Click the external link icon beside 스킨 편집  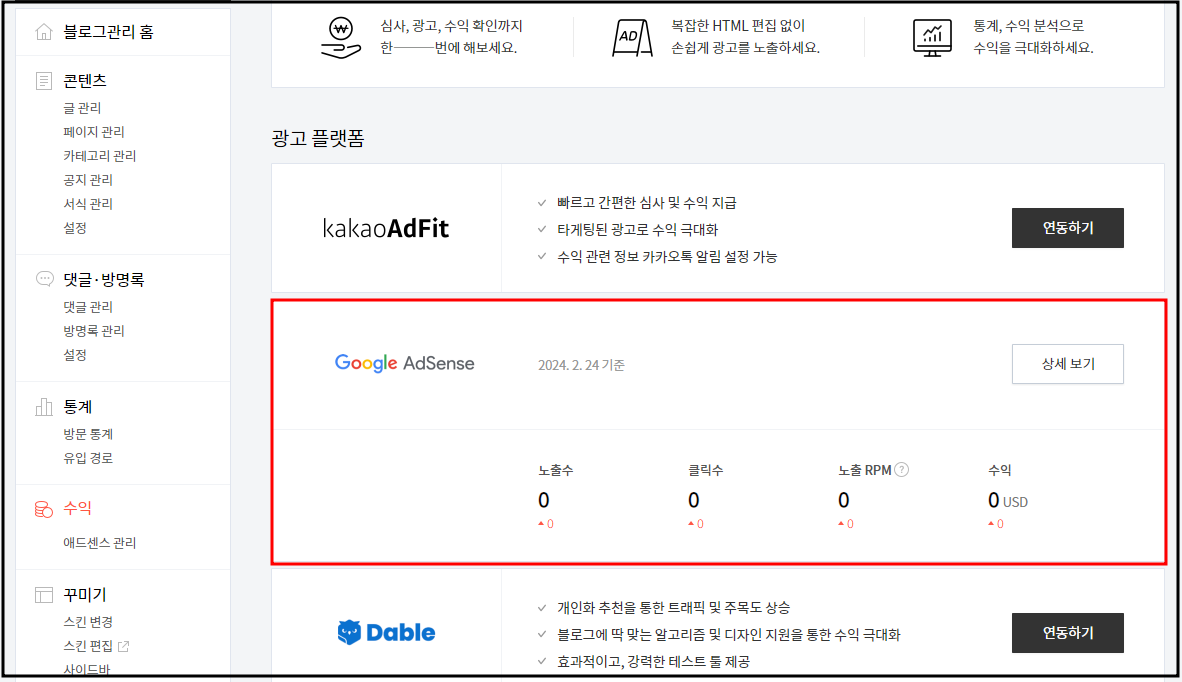[x=124, y=646]
